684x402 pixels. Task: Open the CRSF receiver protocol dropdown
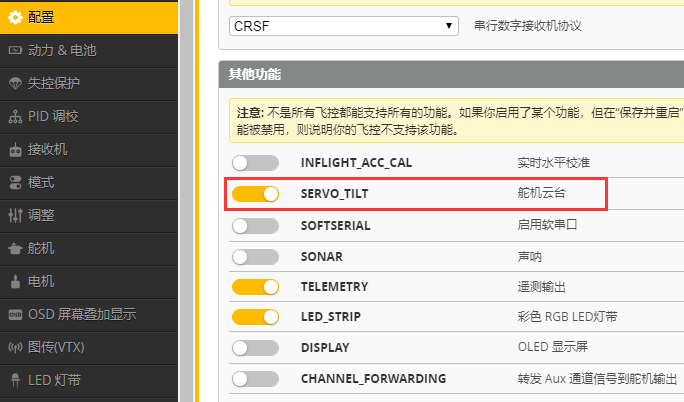click(x=344, y=26)
